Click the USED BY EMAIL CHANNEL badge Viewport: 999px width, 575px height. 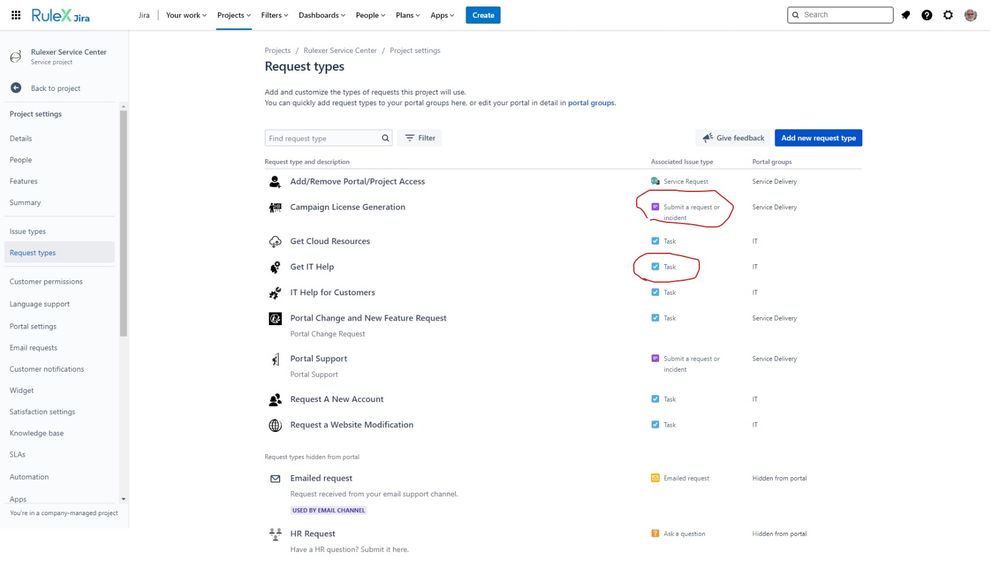tap(329, 511)
